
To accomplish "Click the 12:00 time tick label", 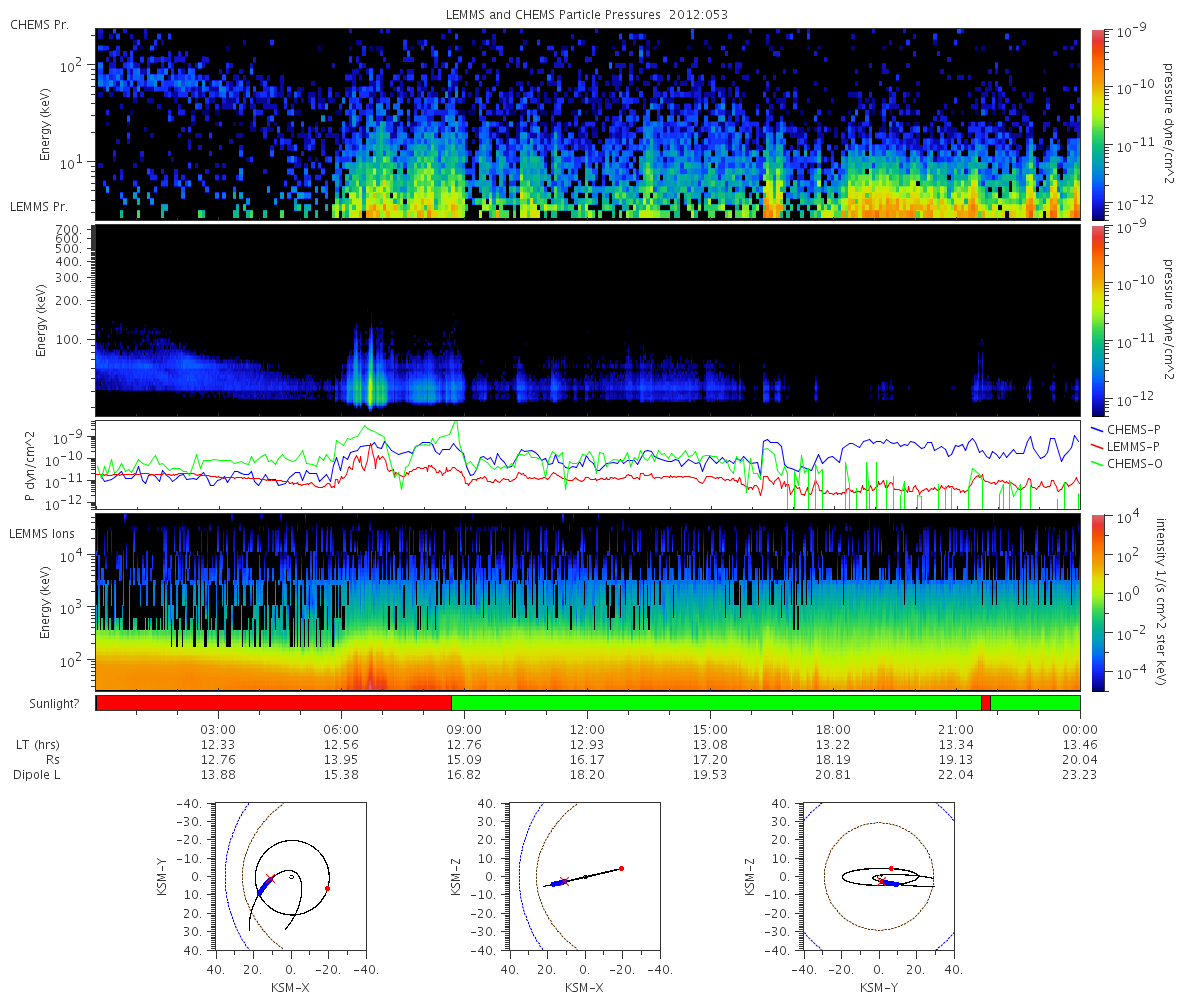I will point(588,729).
